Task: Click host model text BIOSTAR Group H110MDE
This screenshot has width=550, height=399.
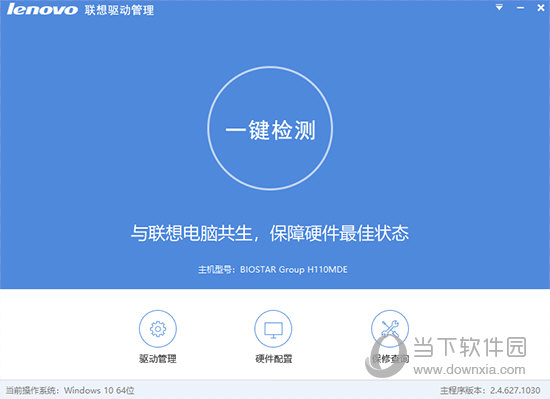Action: 294,270
